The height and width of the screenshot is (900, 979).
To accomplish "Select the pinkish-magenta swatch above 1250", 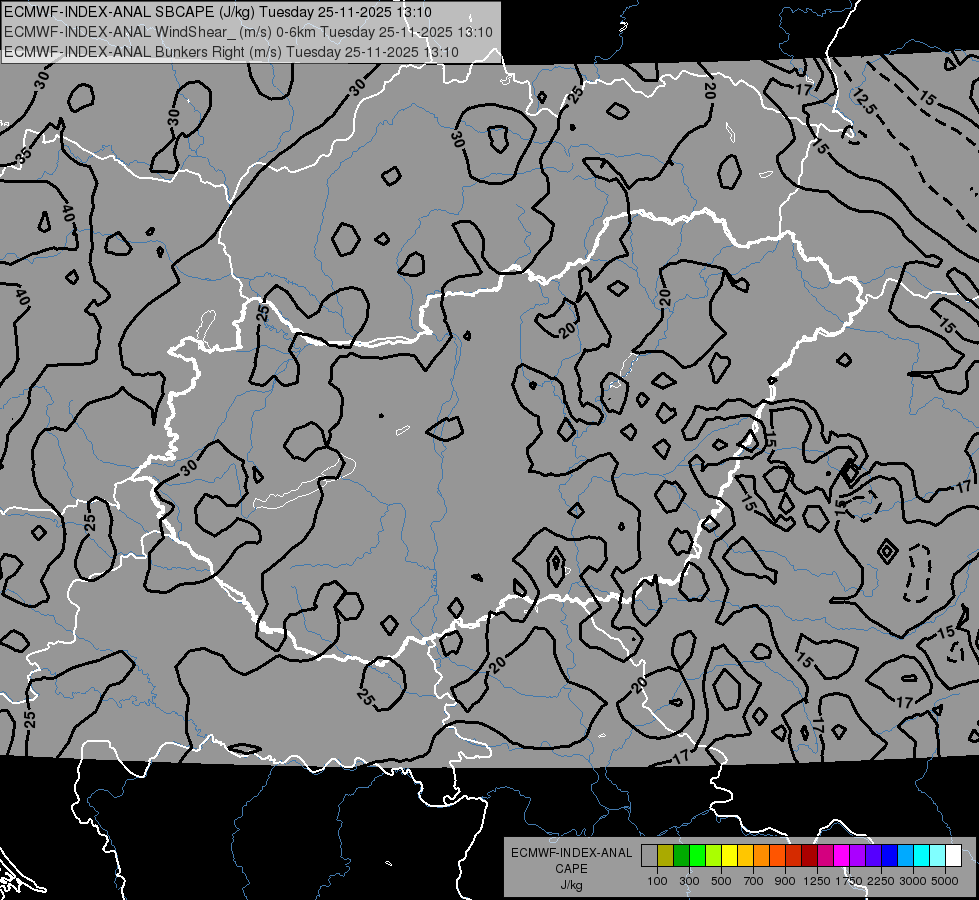I will pyautogui.click(x=825, y=856).
